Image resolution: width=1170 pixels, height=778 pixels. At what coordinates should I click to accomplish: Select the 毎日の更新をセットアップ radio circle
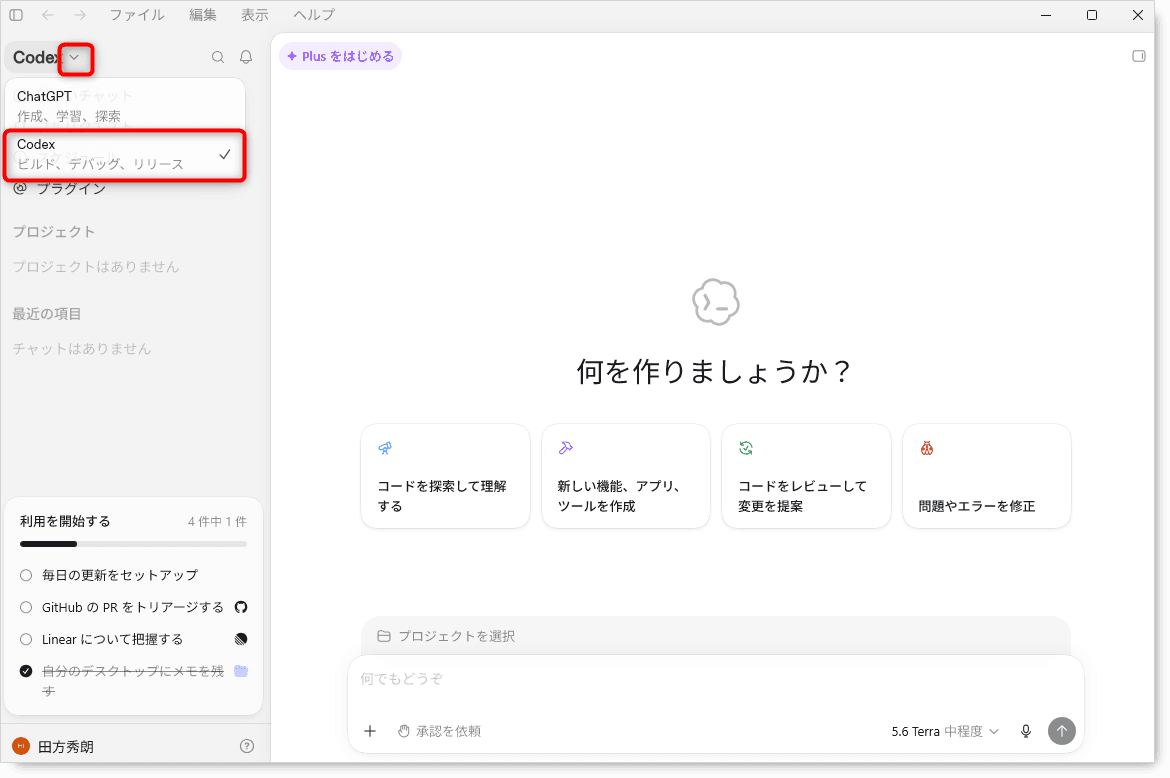tap(26, 575)
